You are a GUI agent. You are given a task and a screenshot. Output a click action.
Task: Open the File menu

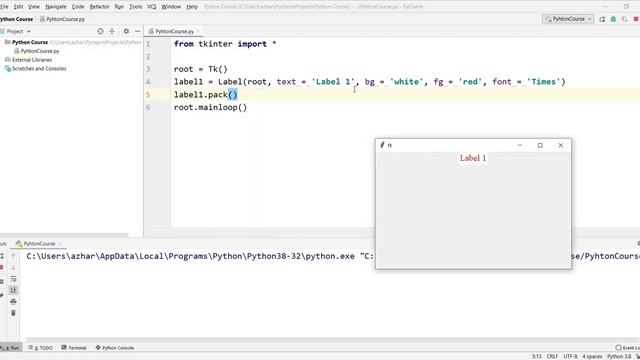(4, 7)
